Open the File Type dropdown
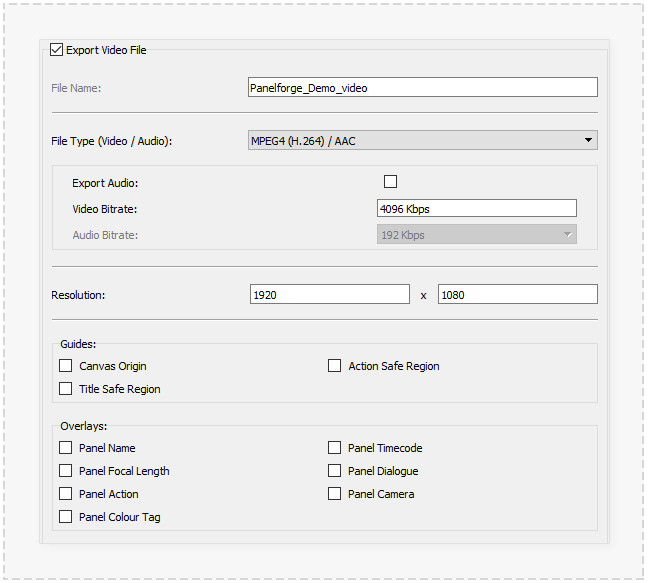 pyautogui.click(x=422, y=141)
